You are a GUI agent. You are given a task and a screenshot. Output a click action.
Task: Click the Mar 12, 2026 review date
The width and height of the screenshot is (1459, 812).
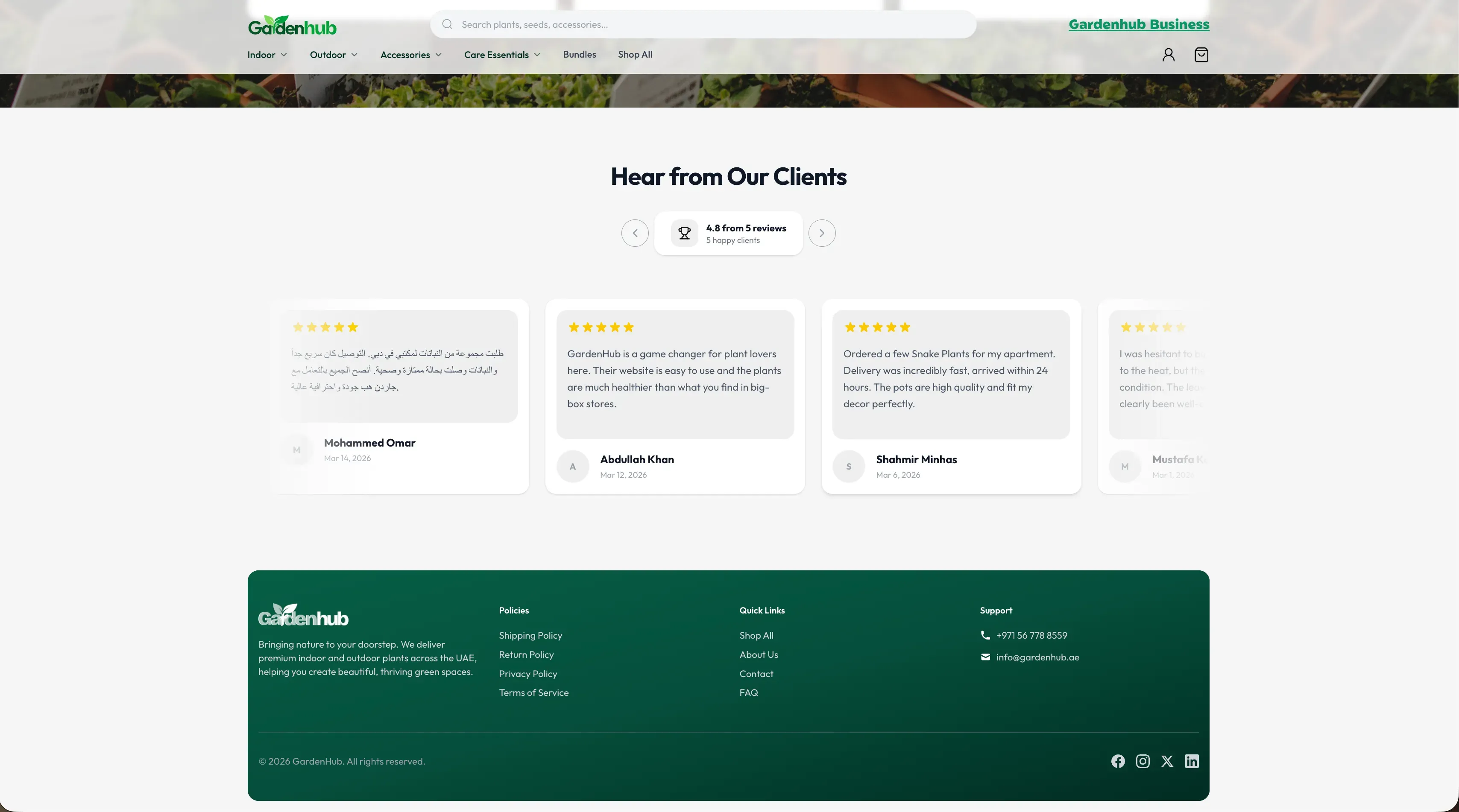[623, 475]
